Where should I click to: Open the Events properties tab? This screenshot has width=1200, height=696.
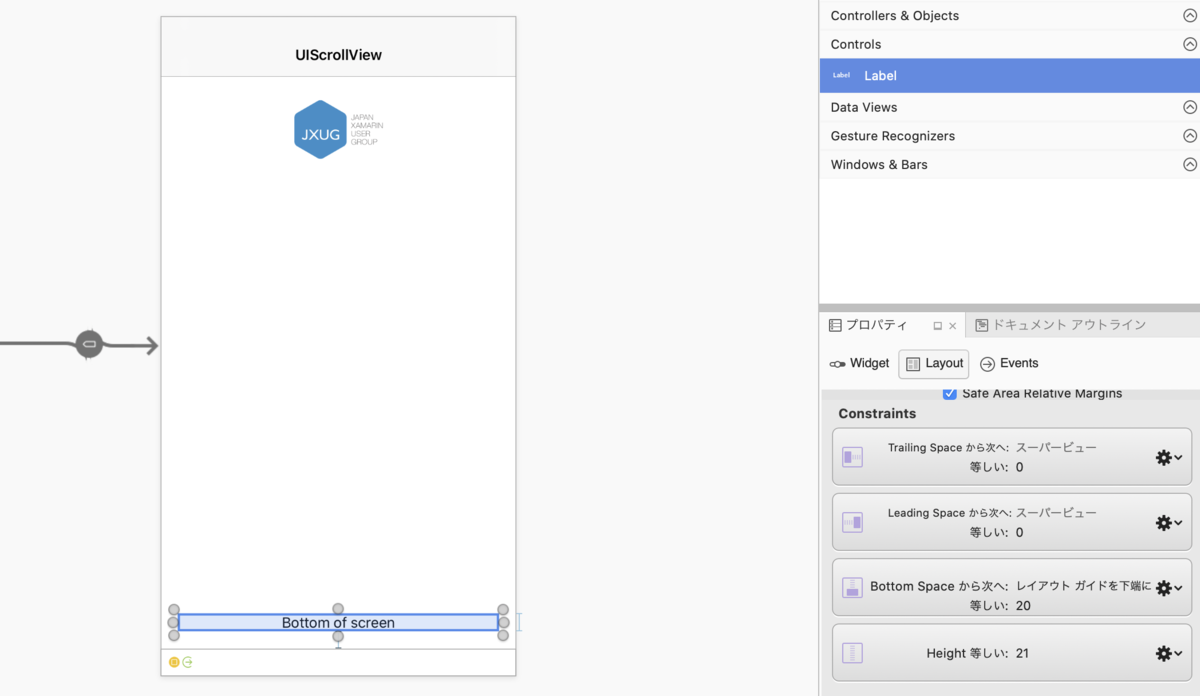pos(1009,363)
